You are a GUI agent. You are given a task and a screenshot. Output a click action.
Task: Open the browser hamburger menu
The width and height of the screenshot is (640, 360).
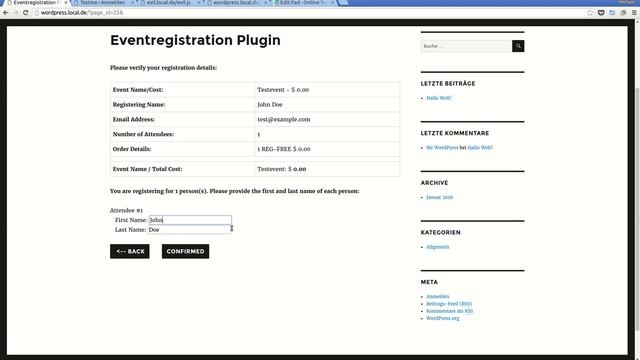coord(634,13)
